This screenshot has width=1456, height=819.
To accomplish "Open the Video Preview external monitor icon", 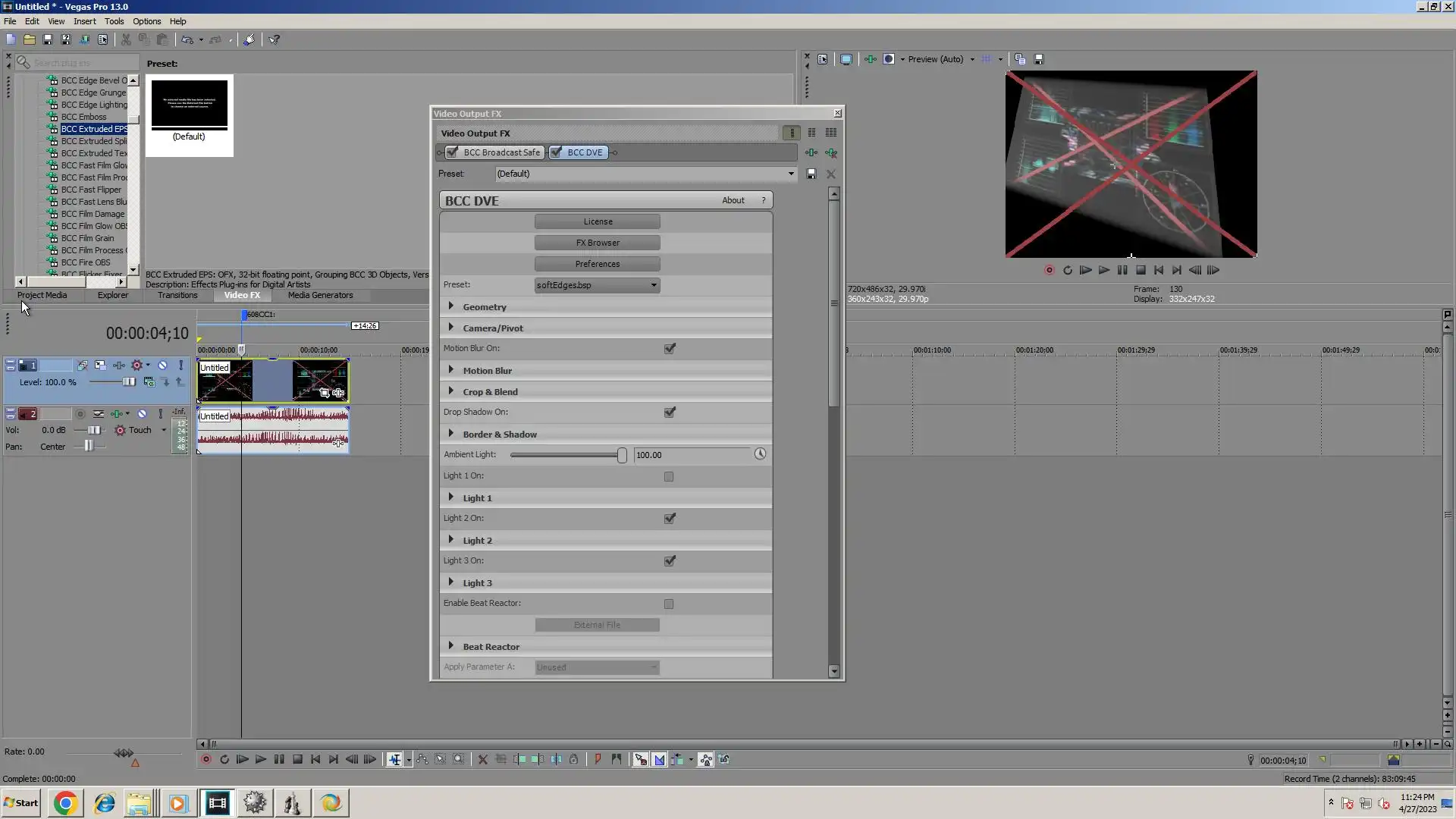I will click(846, 59).
